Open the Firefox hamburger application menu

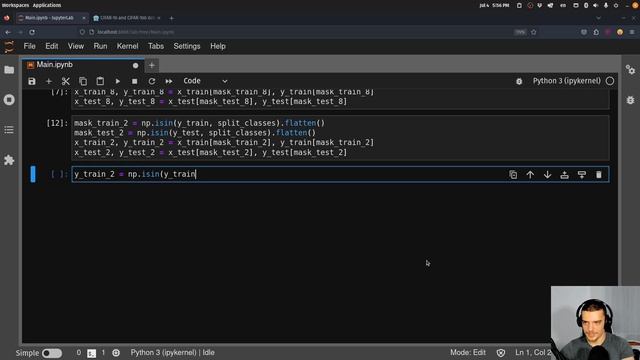click(632, 32)
